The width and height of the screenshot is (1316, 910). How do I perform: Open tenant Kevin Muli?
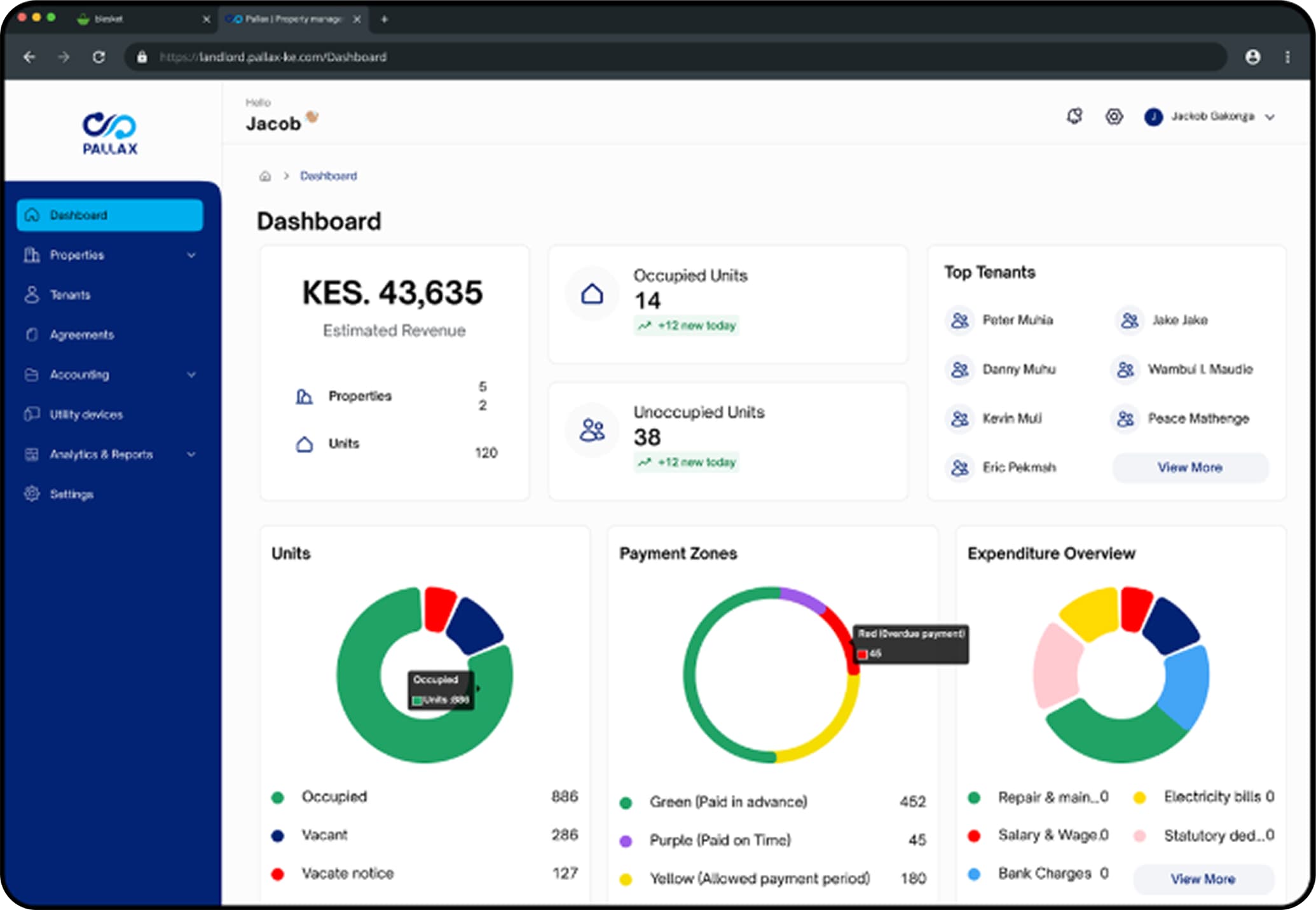point(1012,418)
